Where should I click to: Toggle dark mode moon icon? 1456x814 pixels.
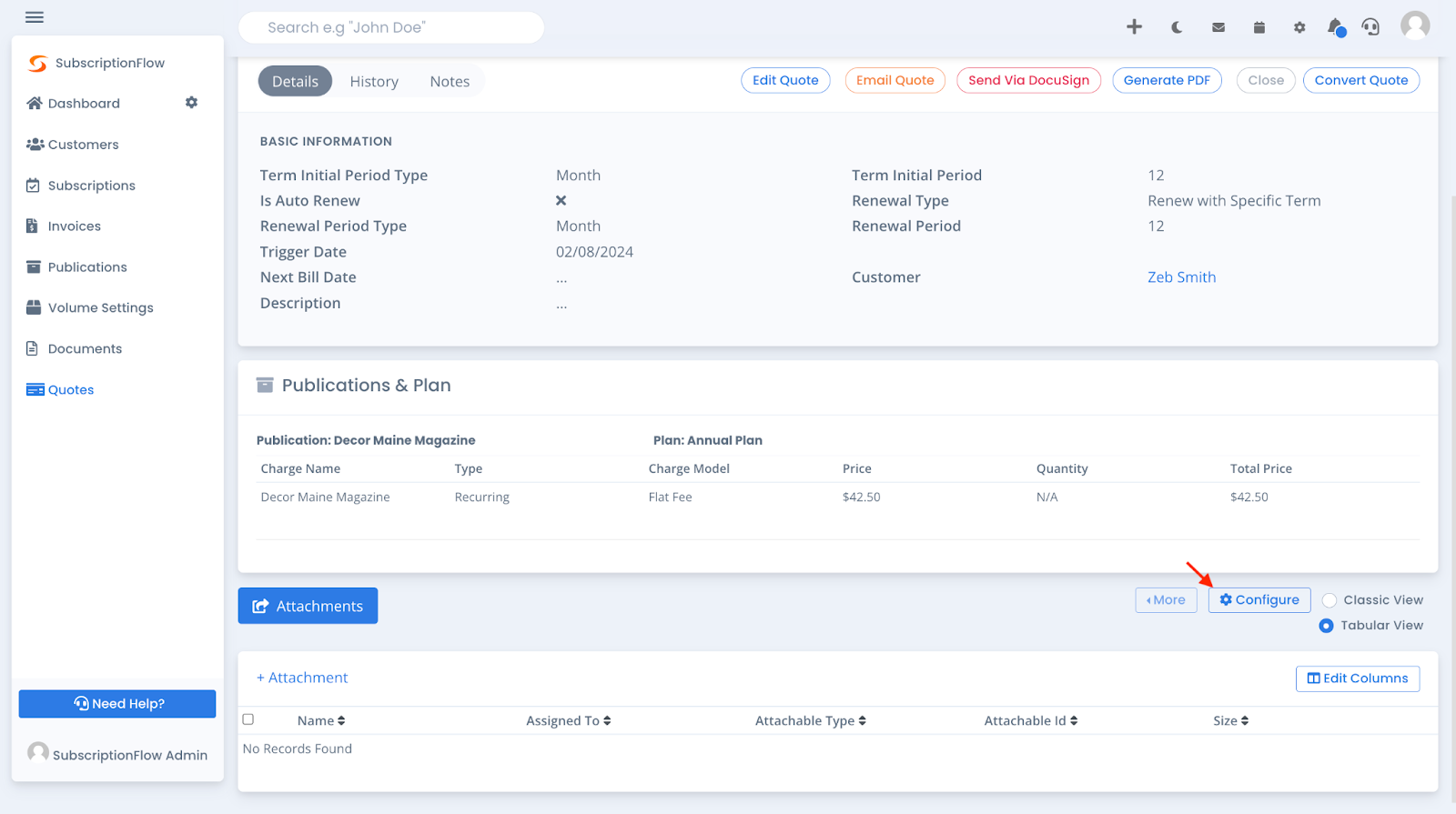1177,27
